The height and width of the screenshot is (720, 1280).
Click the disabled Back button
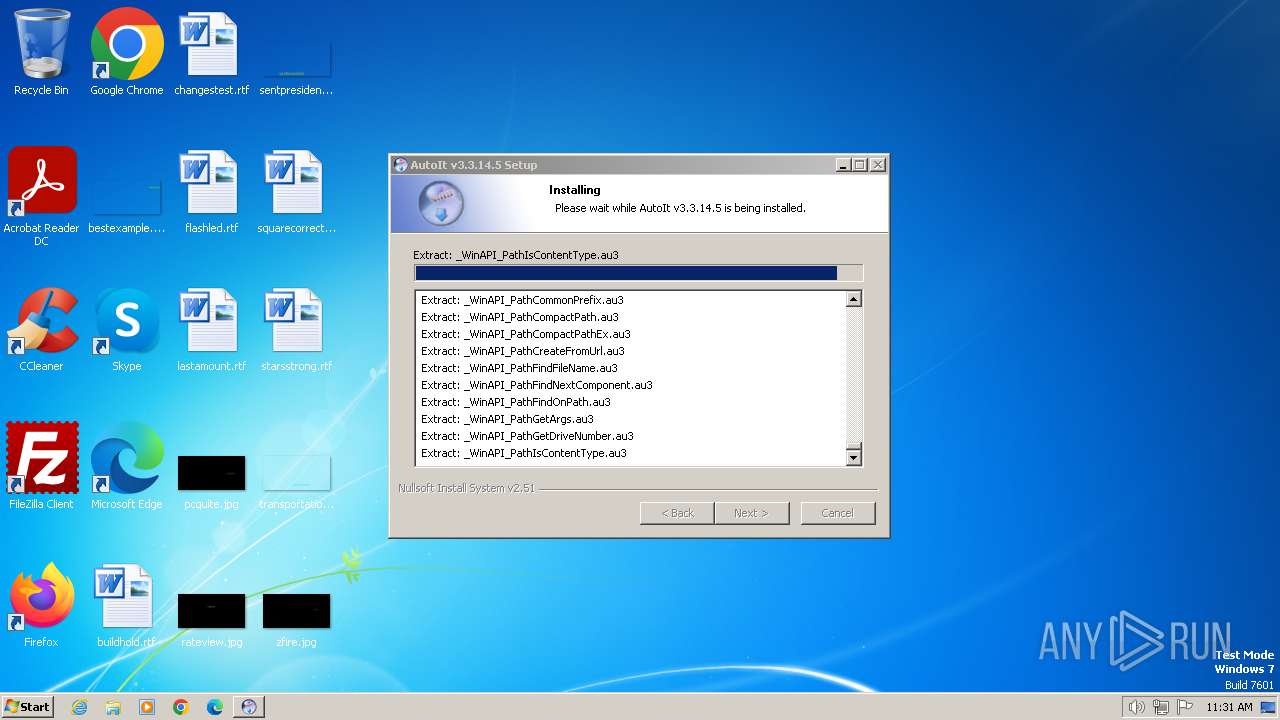tap(677, 513)
